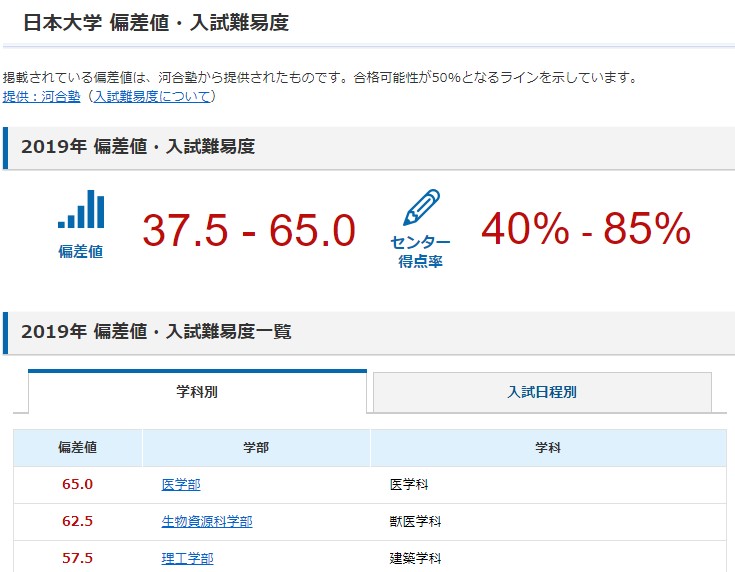Click the センター得点率 label under the pencil

click(x=420, y=251)
